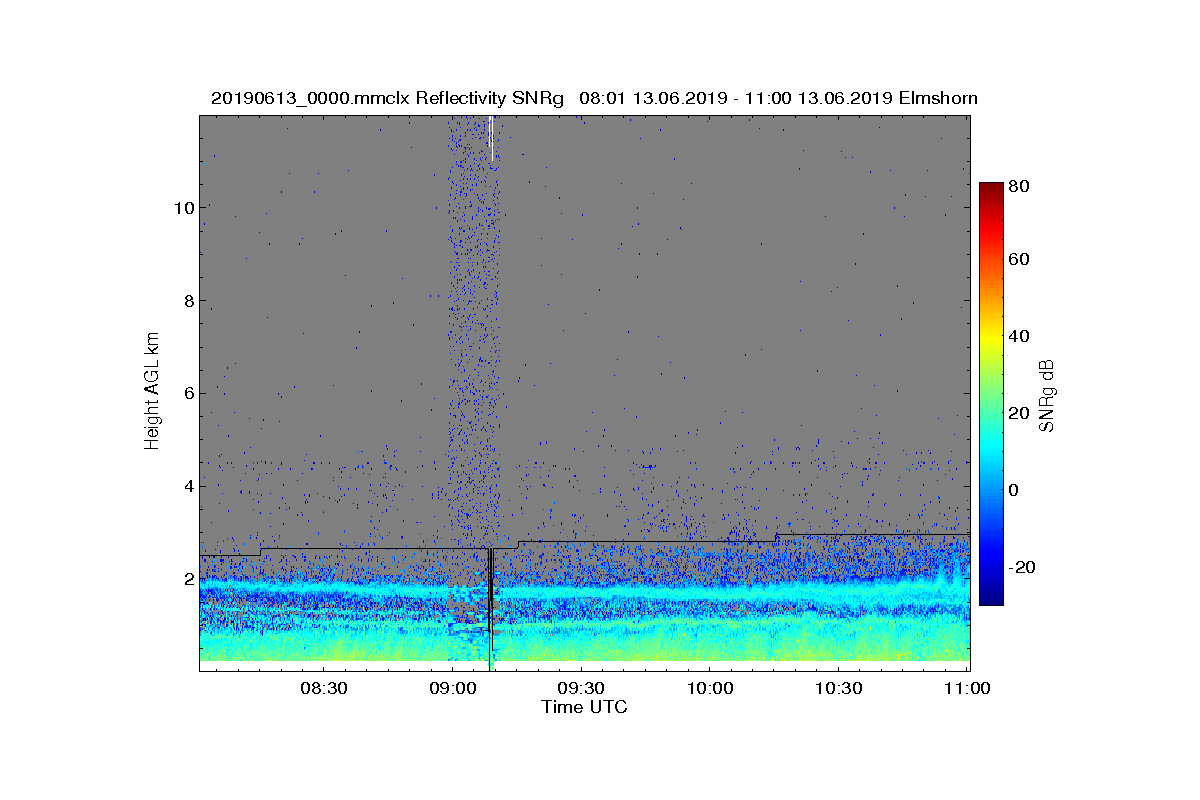Click the height tick label '2'
The image size is (1200, 800).
click(x=188, y=579)
